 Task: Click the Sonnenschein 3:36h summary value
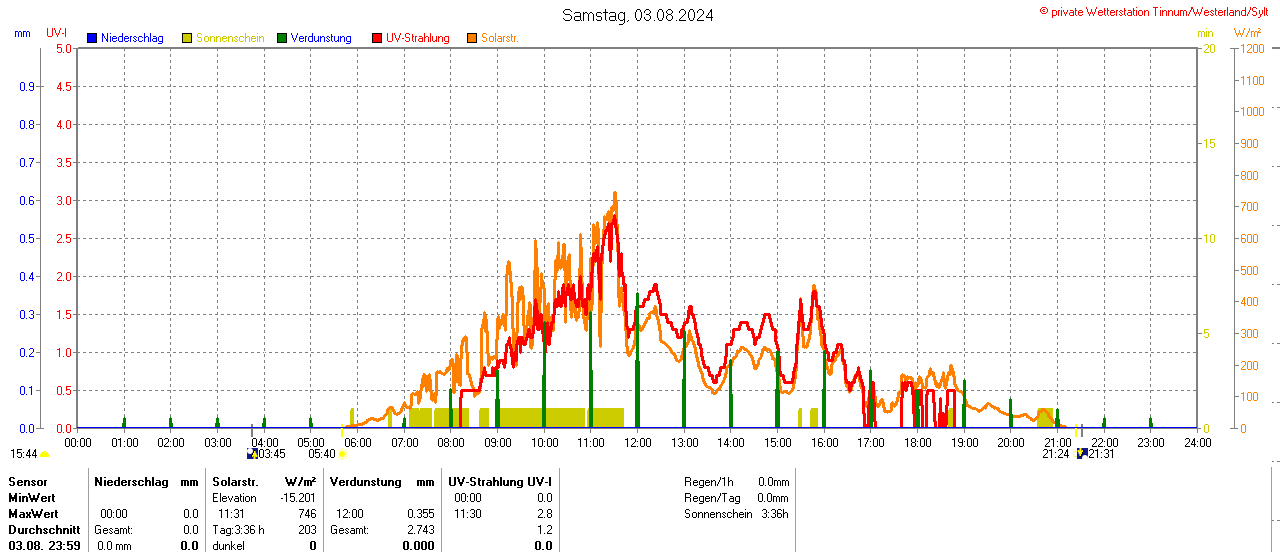(x=773, y=514)
